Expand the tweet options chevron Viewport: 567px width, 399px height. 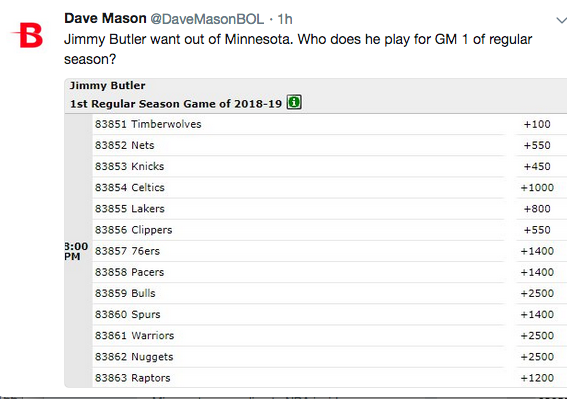(562, 20)
